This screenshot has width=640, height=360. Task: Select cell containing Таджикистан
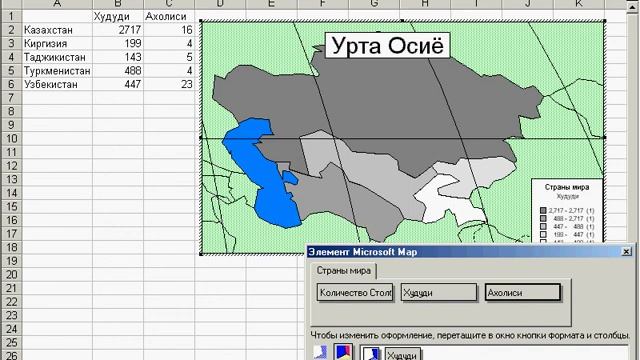[x=58, y=57]
